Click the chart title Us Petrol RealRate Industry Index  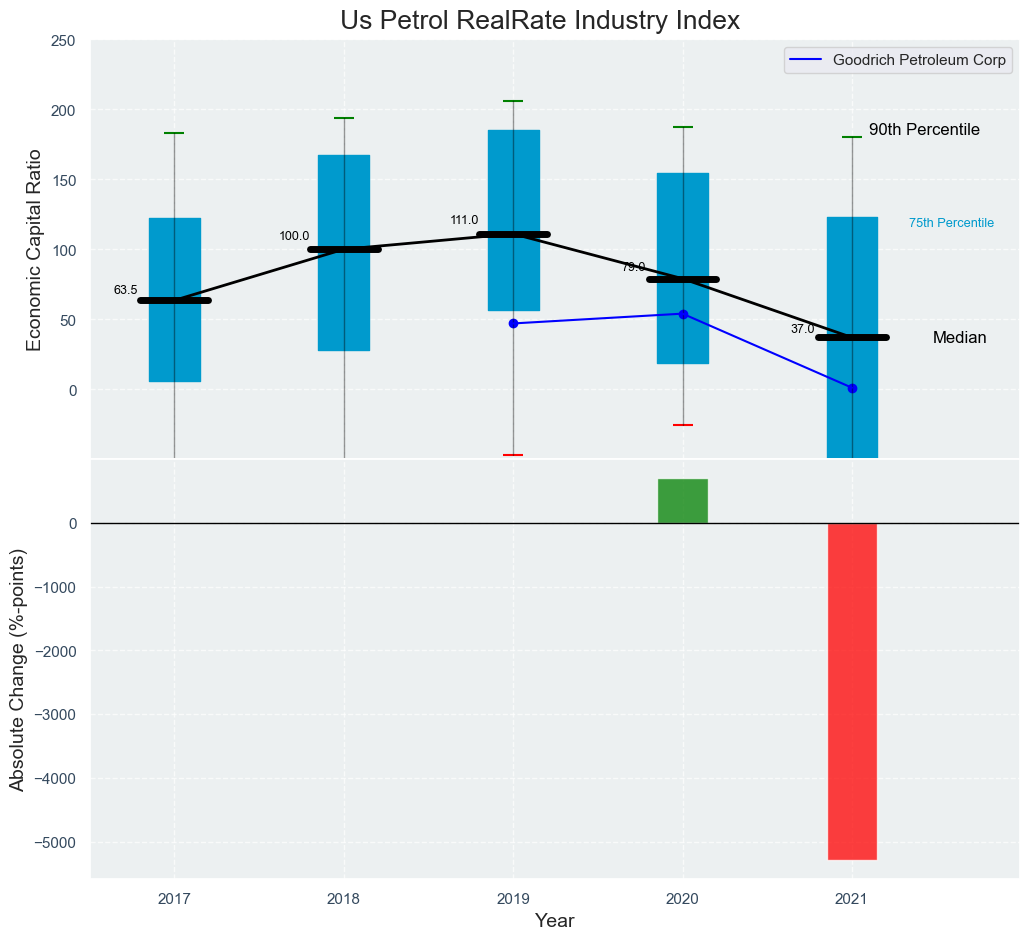click(540, 20)
